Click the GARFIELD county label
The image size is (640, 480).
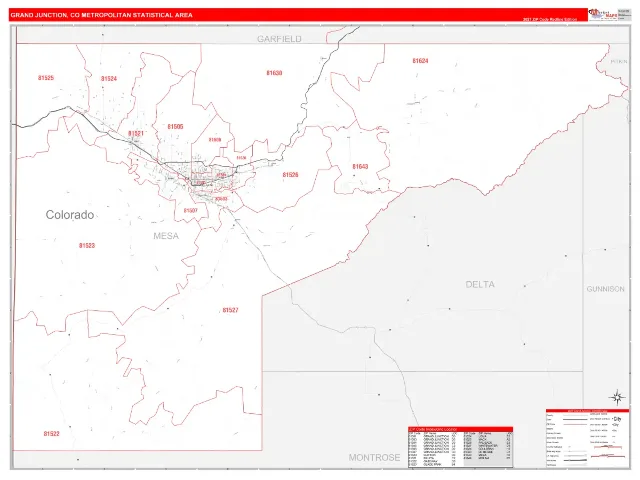click(x=279, y=39)
